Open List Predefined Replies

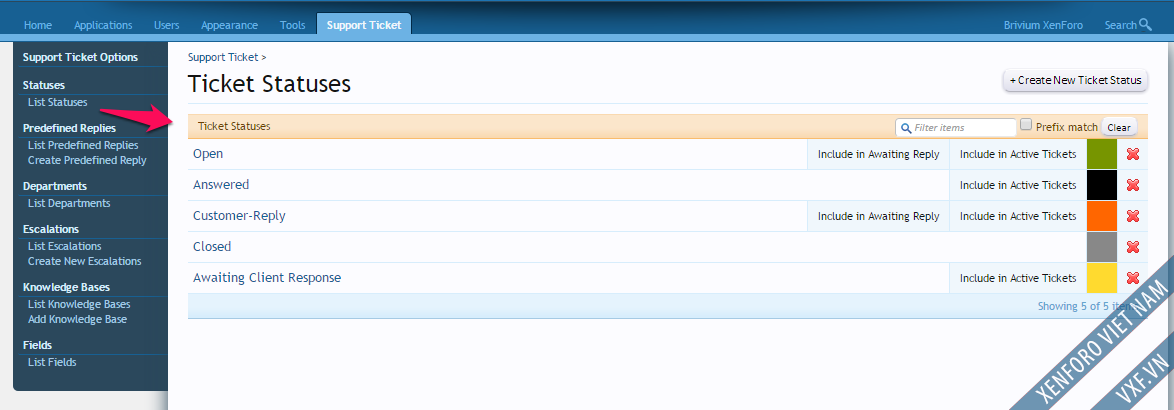tap(83, 145)
